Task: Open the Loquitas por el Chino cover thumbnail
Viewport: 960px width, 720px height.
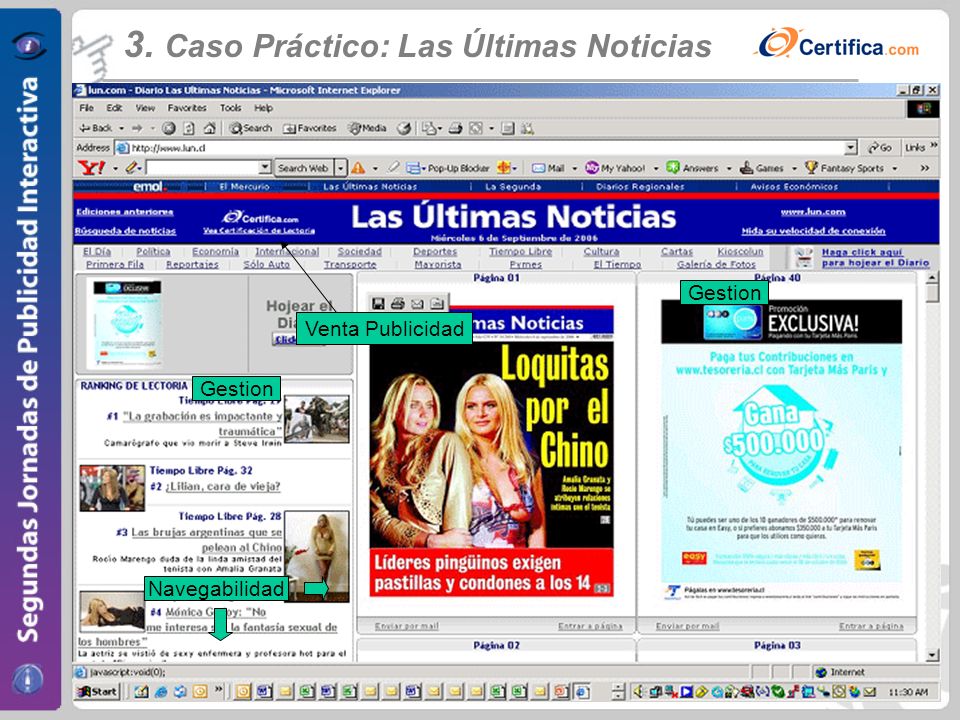Action: click(491, 451)
